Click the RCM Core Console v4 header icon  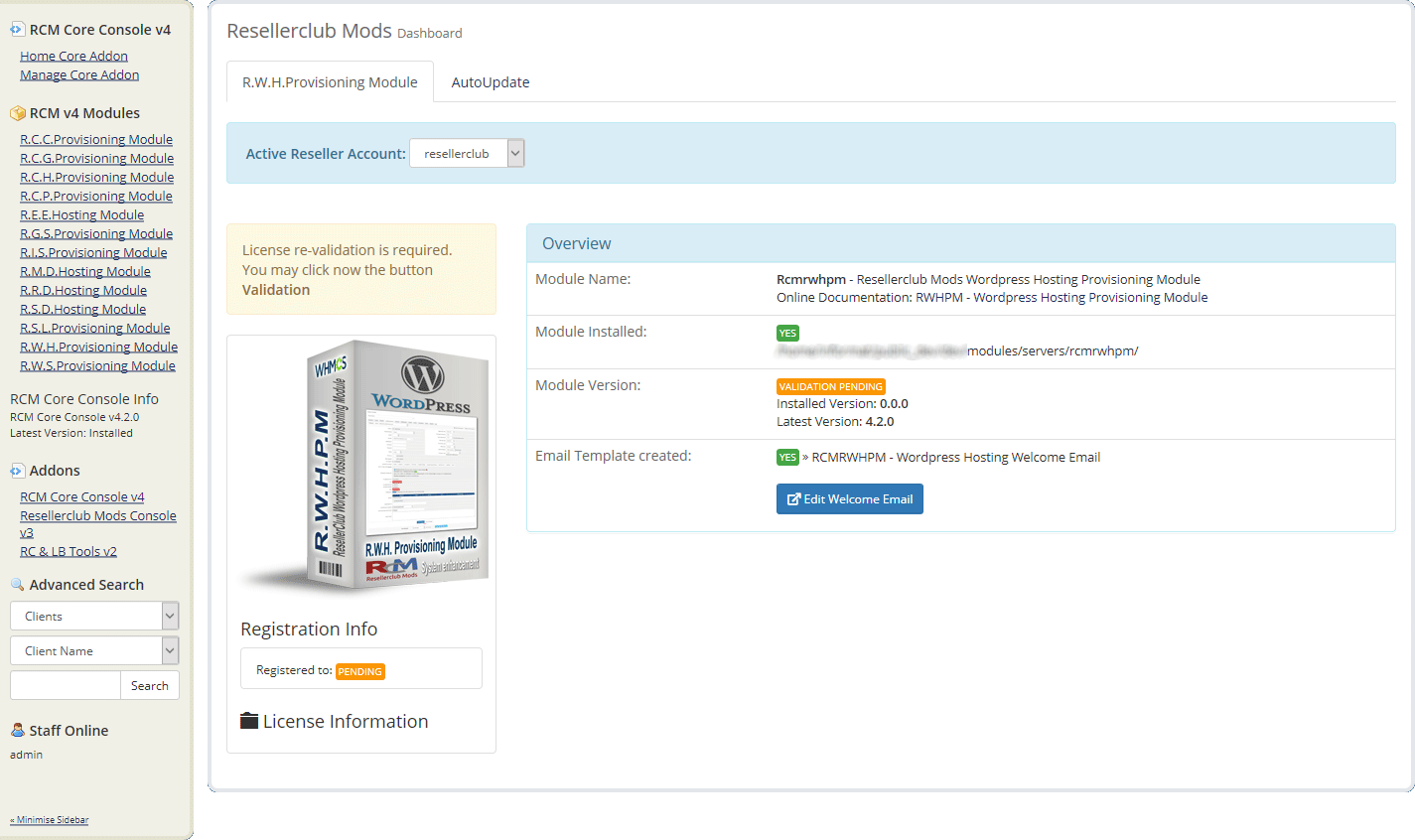coord(17,30)
